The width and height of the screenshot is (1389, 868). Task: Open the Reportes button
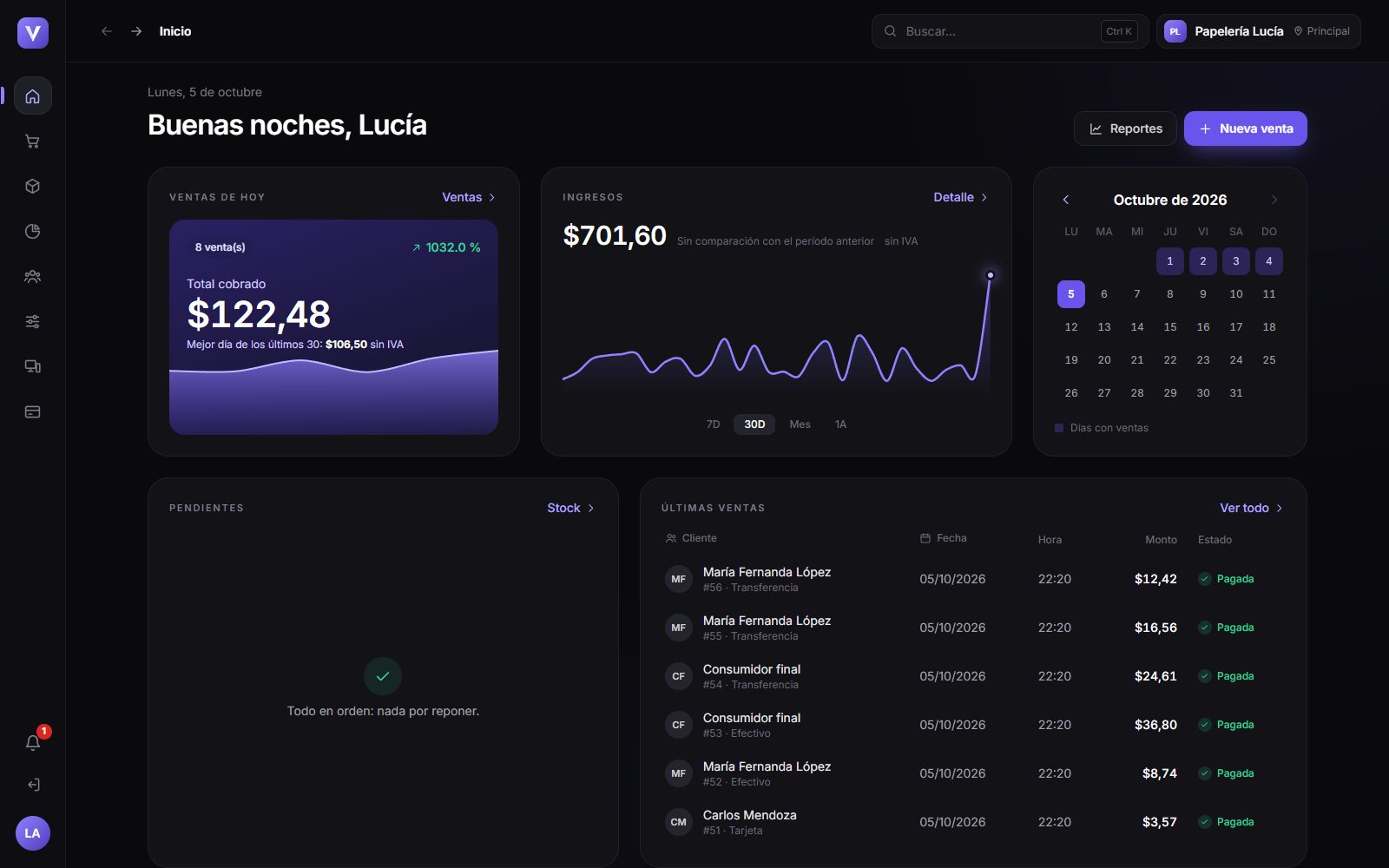point(1125,128)
